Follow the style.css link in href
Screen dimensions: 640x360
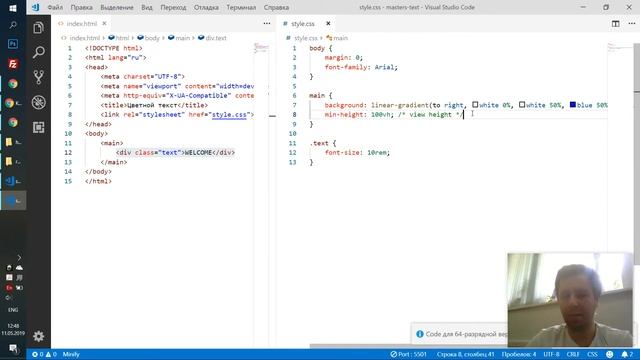pyautogui.click(x=229, y=115)
